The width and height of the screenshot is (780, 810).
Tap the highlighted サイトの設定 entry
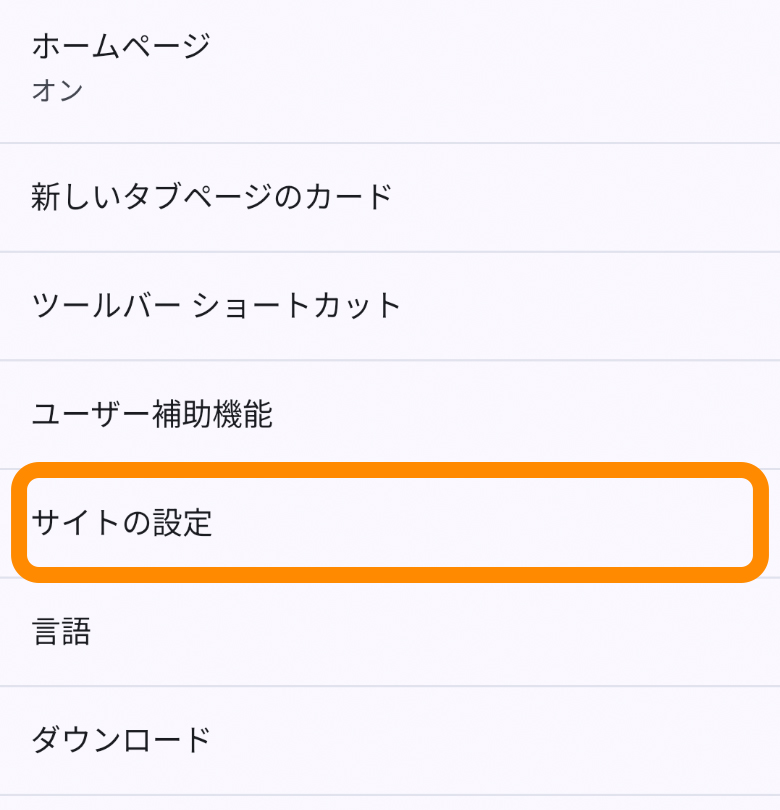(390, 522)
